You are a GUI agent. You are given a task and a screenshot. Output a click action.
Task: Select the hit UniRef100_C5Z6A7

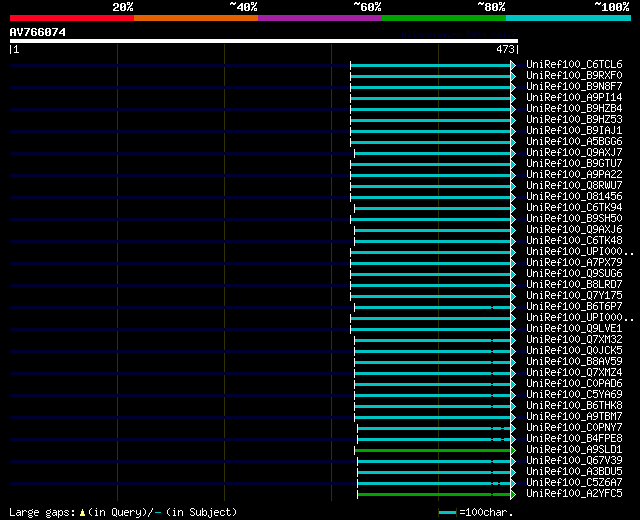574,483
